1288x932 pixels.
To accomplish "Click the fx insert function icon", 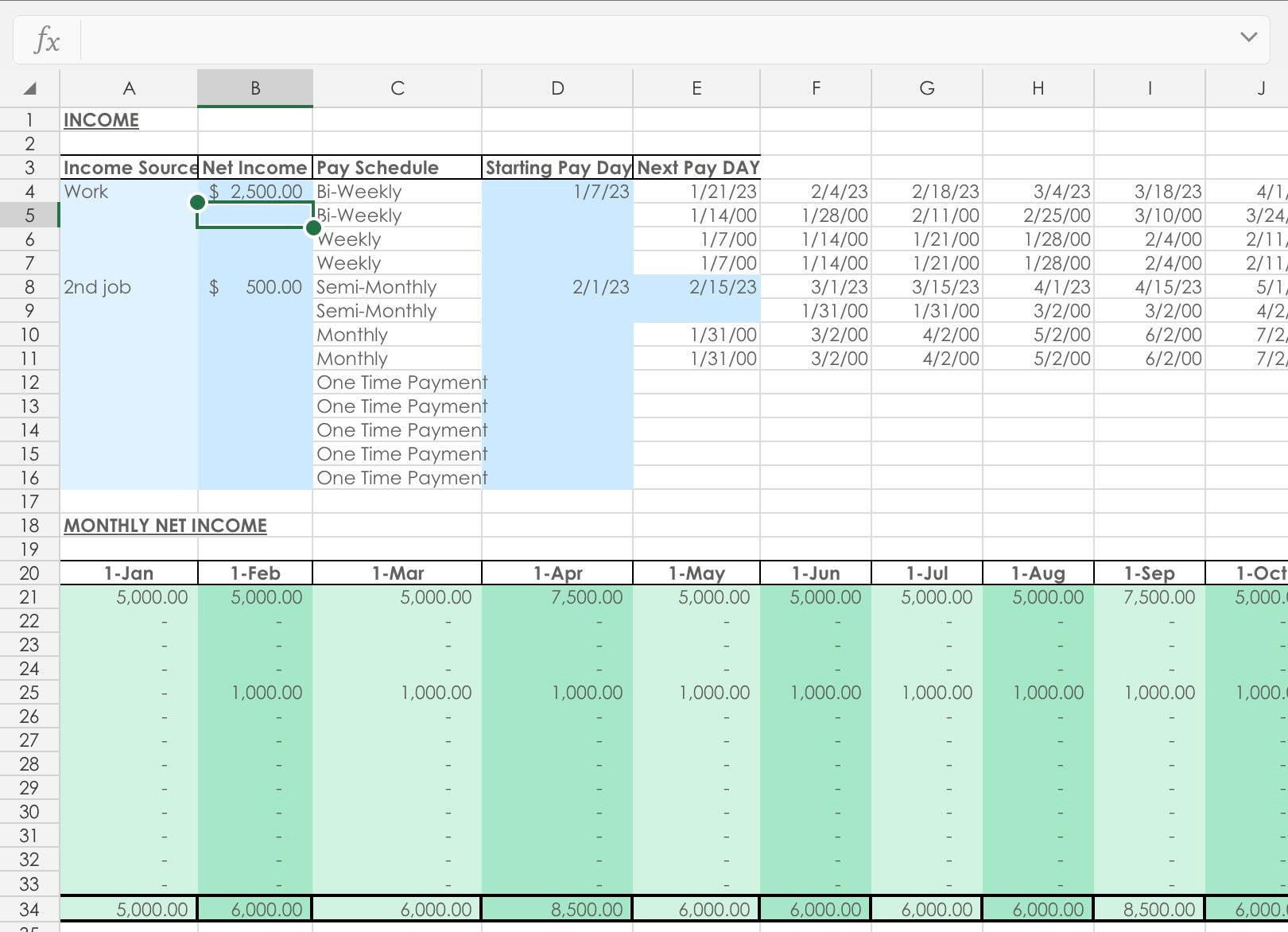I will (45, 38).
